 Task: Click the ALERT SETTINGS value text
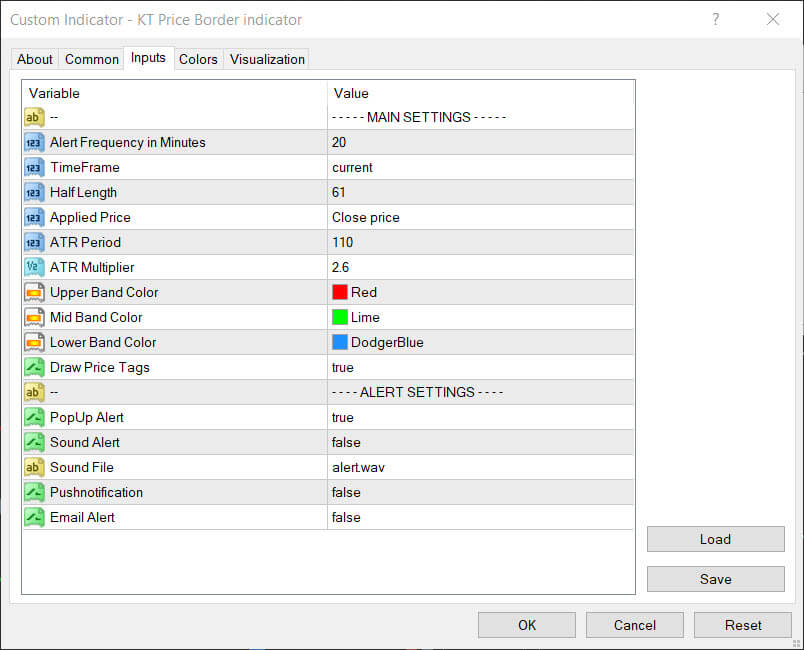click(x=417, y=393)
